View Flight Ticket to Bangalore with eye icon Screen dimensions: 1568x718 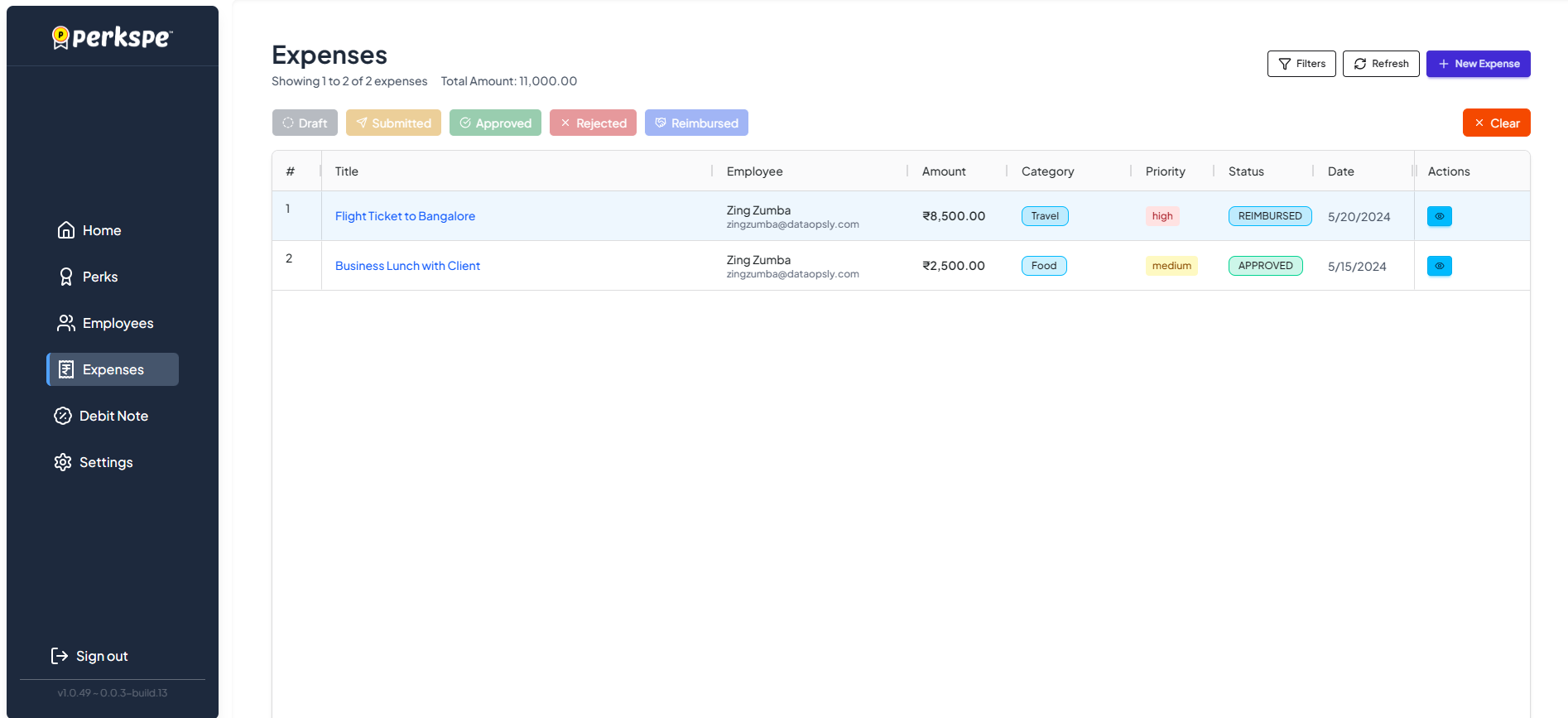1439,216
